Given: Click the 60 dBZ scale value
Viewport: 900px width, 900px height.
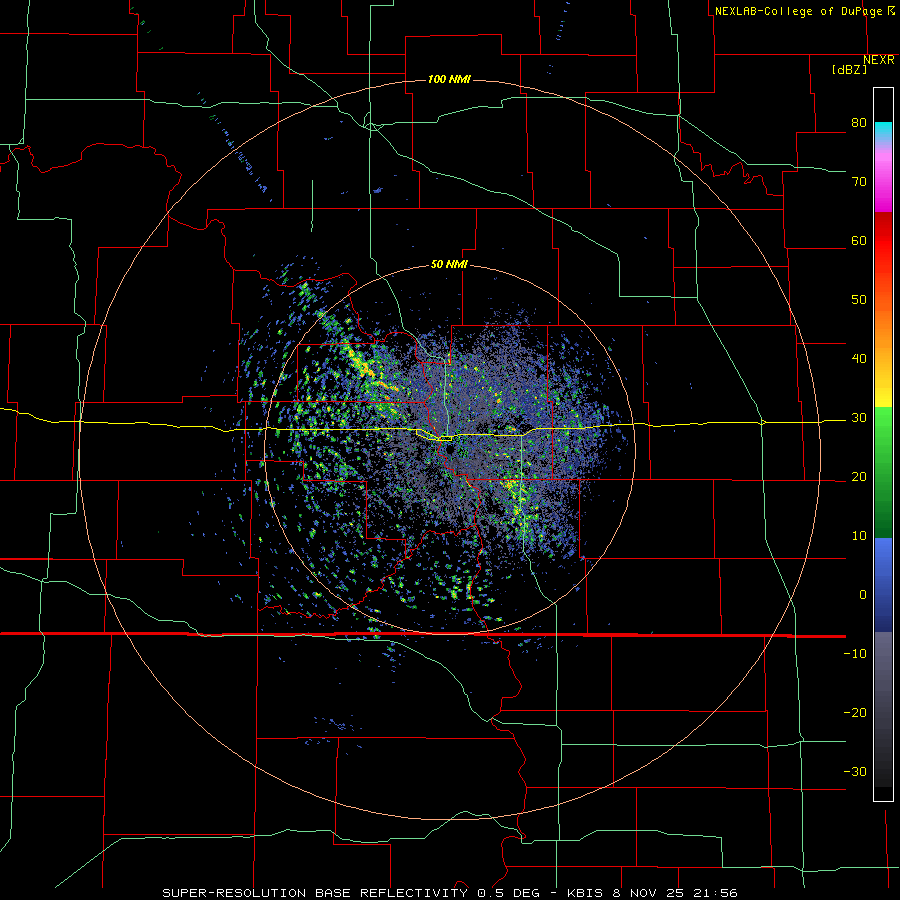Looking at the screenshot, I should tap(859, 240).
